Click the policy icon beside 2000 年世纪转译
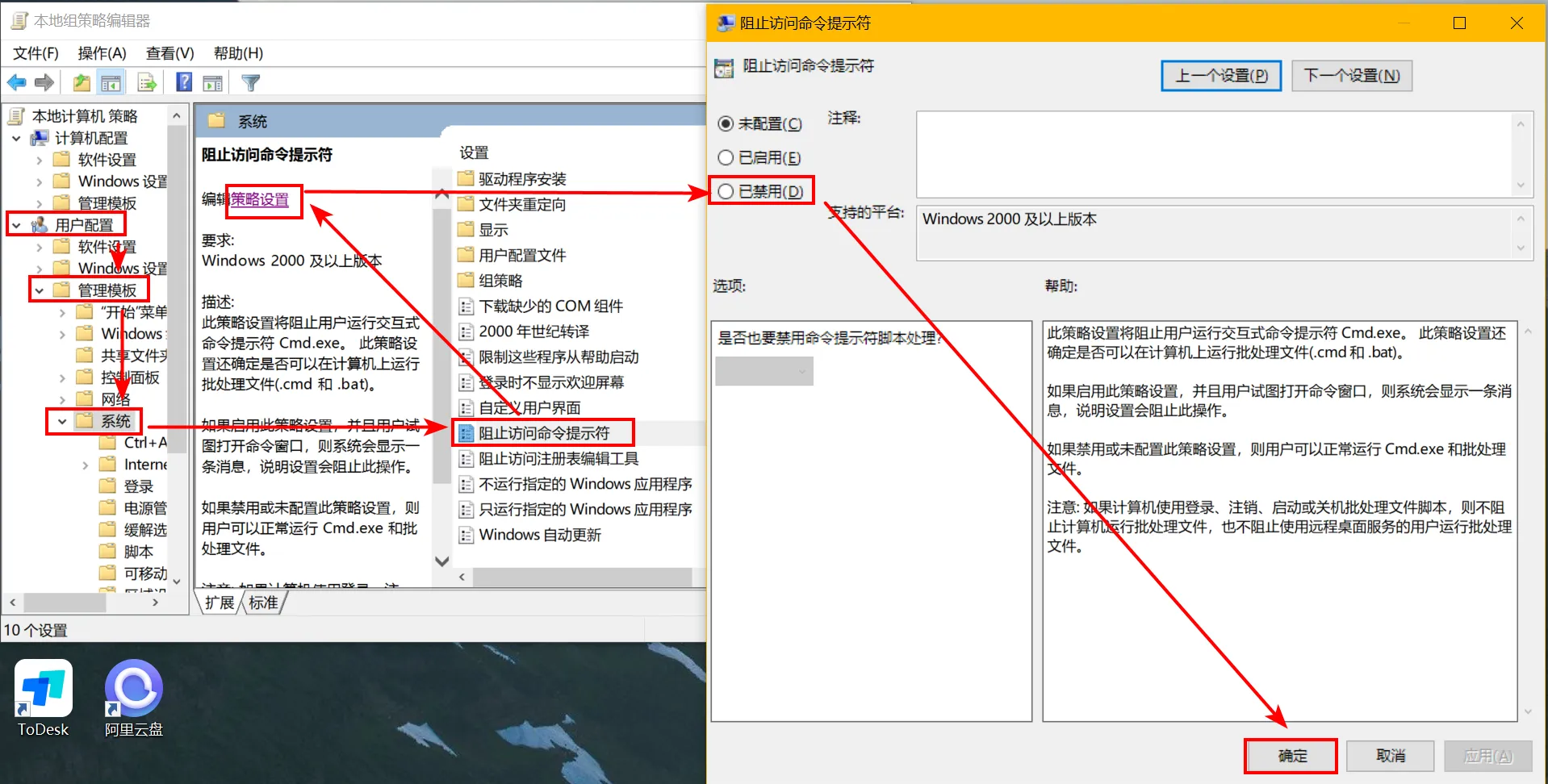The height and width of the screenshot is (784, 1548). click(x=466, y=332)
